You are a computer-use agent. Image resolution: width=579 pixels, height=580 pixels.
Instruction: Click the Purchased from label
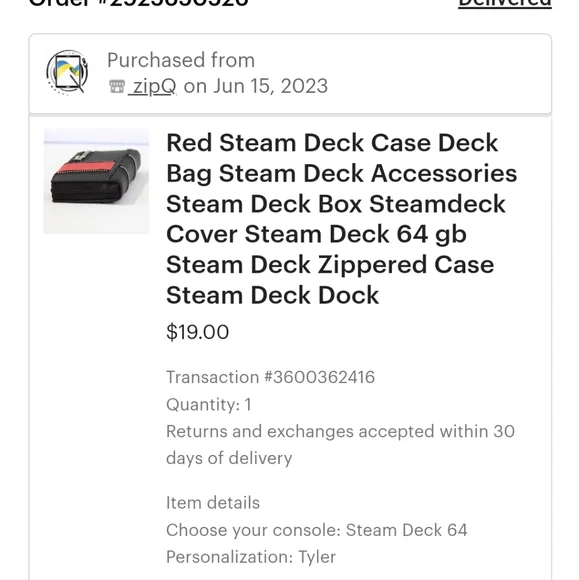click(x=181, y=60)
